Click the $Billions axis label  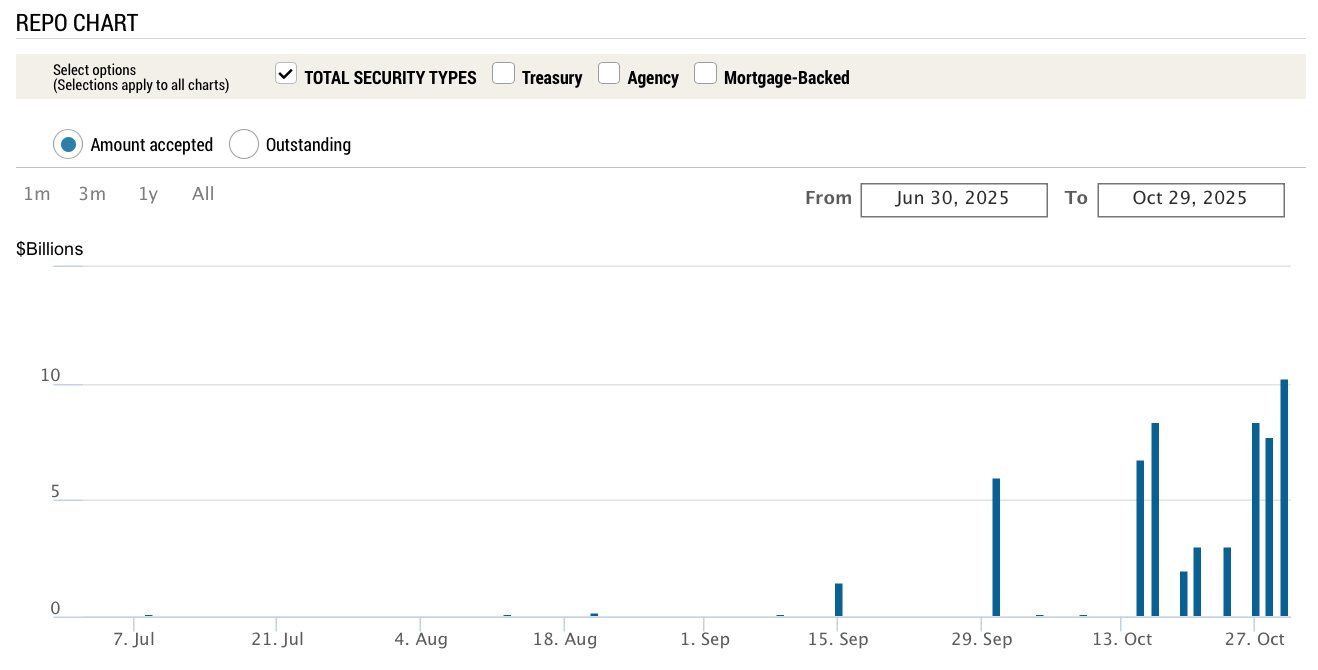[49, 249]
